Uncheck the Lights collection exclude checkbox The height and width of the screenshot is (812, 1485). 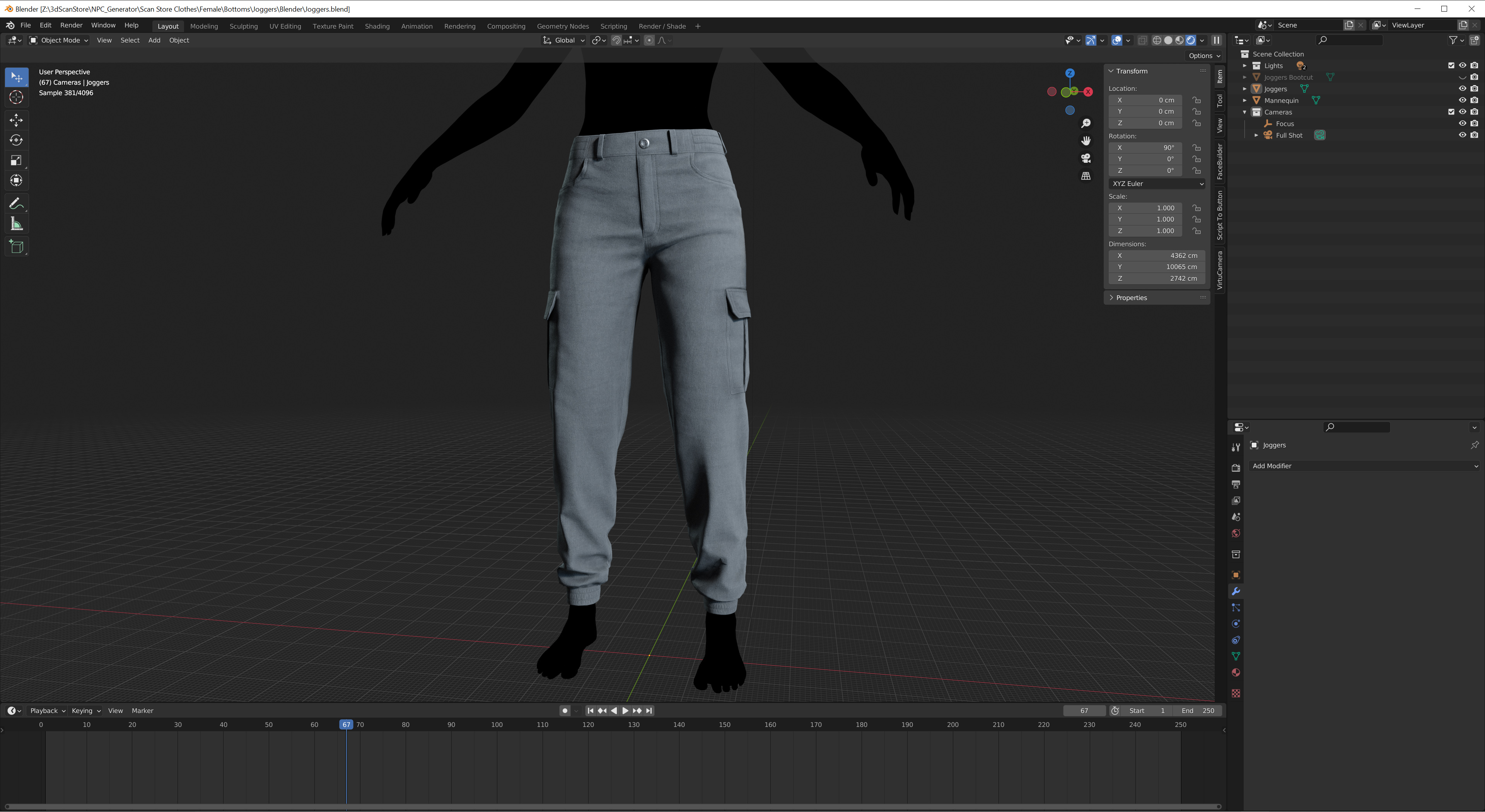pyautogui.click(x=1451, y=66)
